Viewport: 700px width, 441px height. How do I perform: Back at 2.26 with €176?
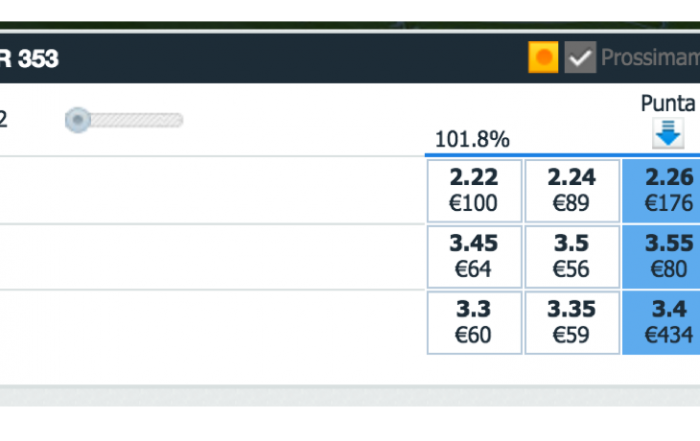(661, 191)
